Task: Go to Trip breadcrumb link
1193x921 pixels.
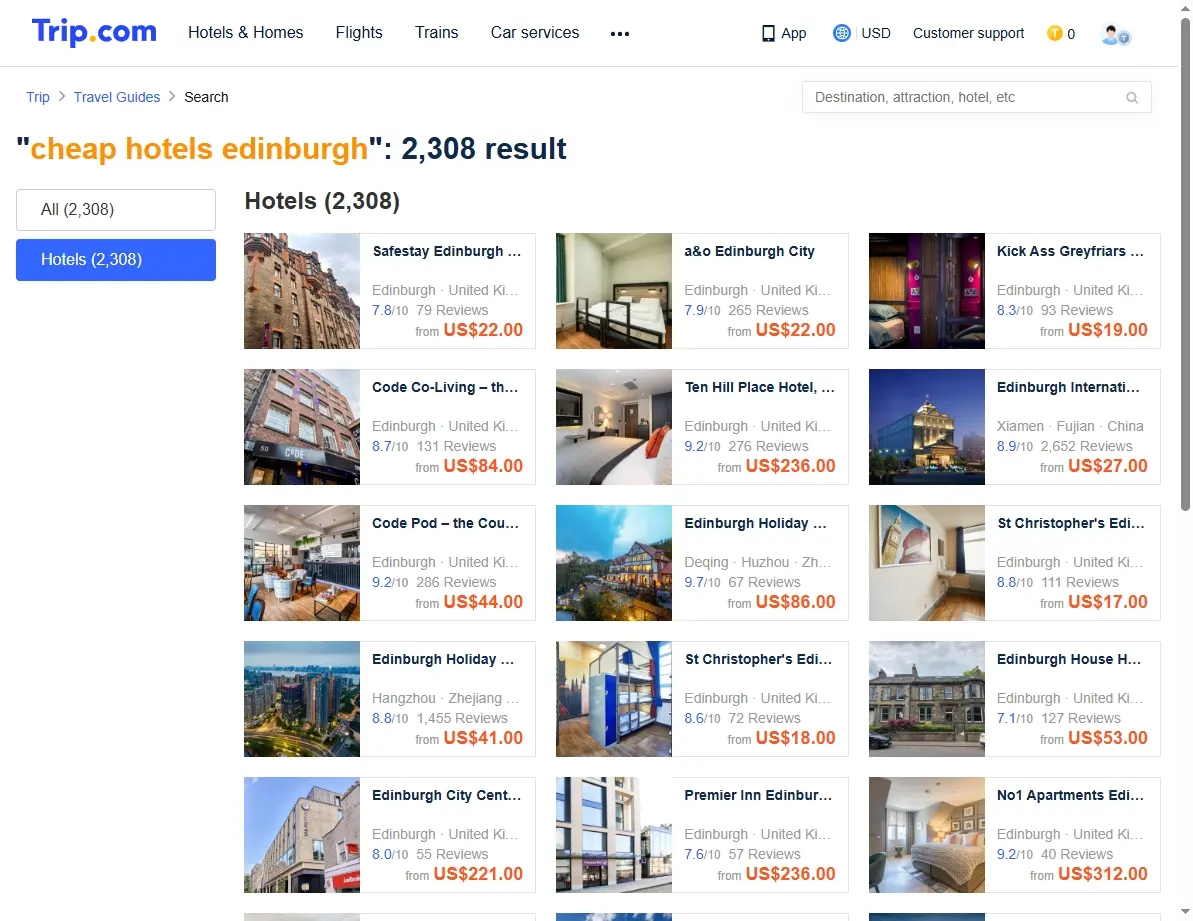Action: click(x=38, y=97)
